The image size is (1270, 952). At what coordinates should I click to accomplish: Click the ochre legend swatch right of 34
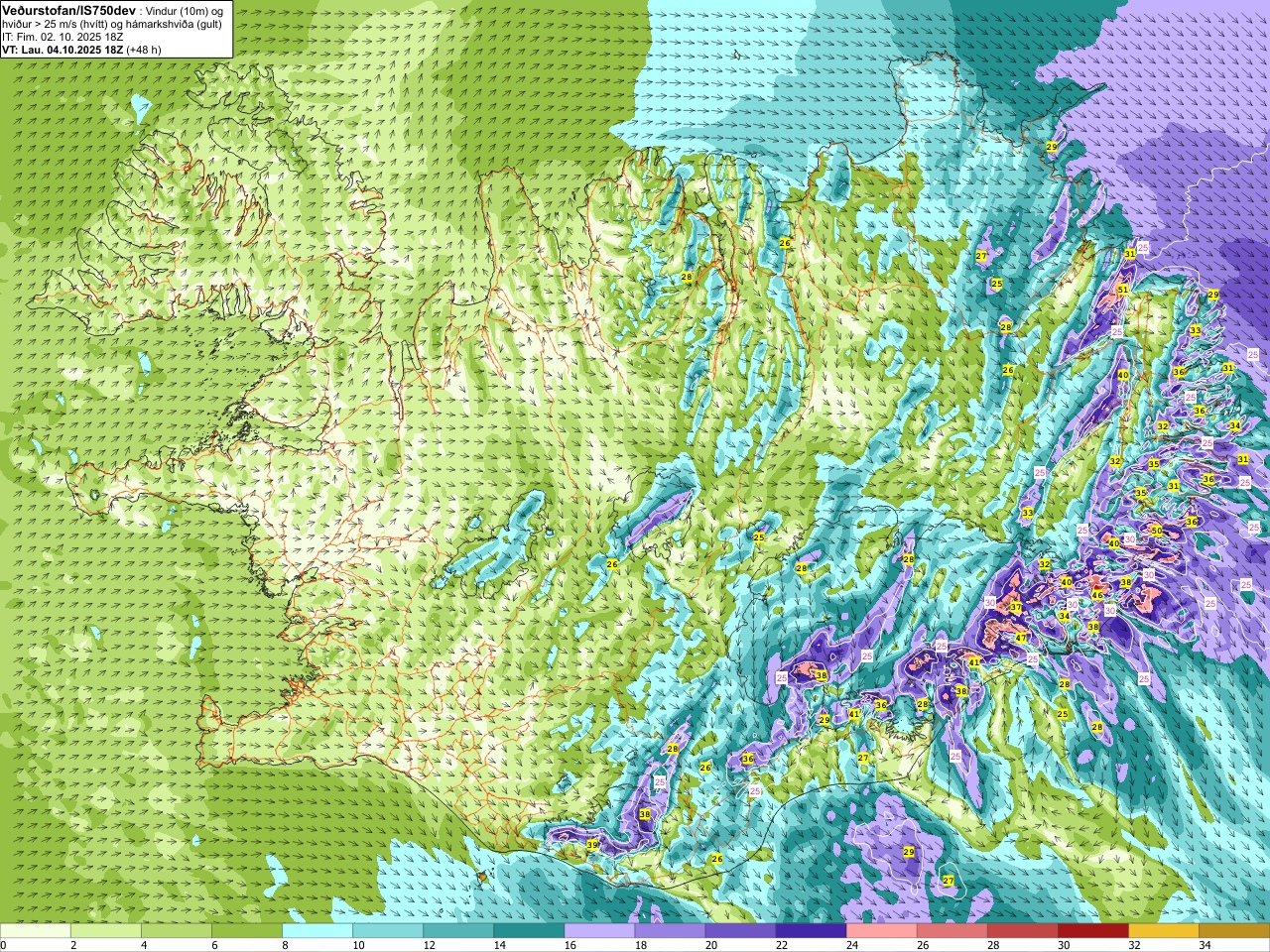pyautogui.click(x=1233, y=931)
